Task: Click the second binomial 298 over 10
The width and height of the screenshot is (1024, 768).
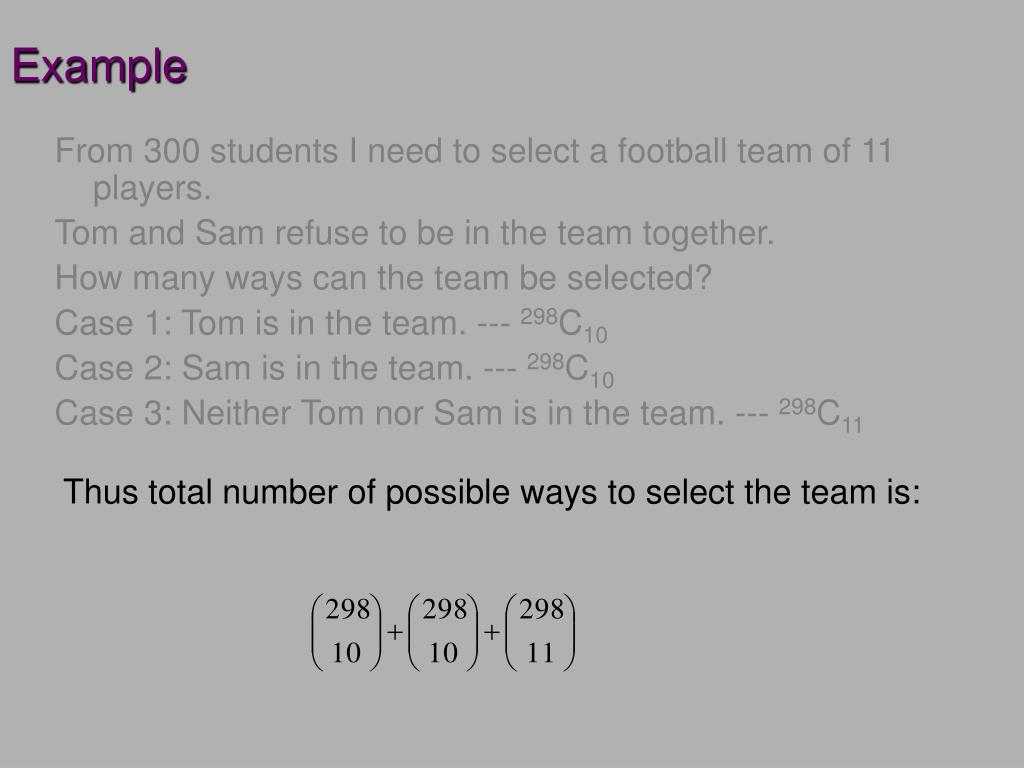Action: pos(443,632)
